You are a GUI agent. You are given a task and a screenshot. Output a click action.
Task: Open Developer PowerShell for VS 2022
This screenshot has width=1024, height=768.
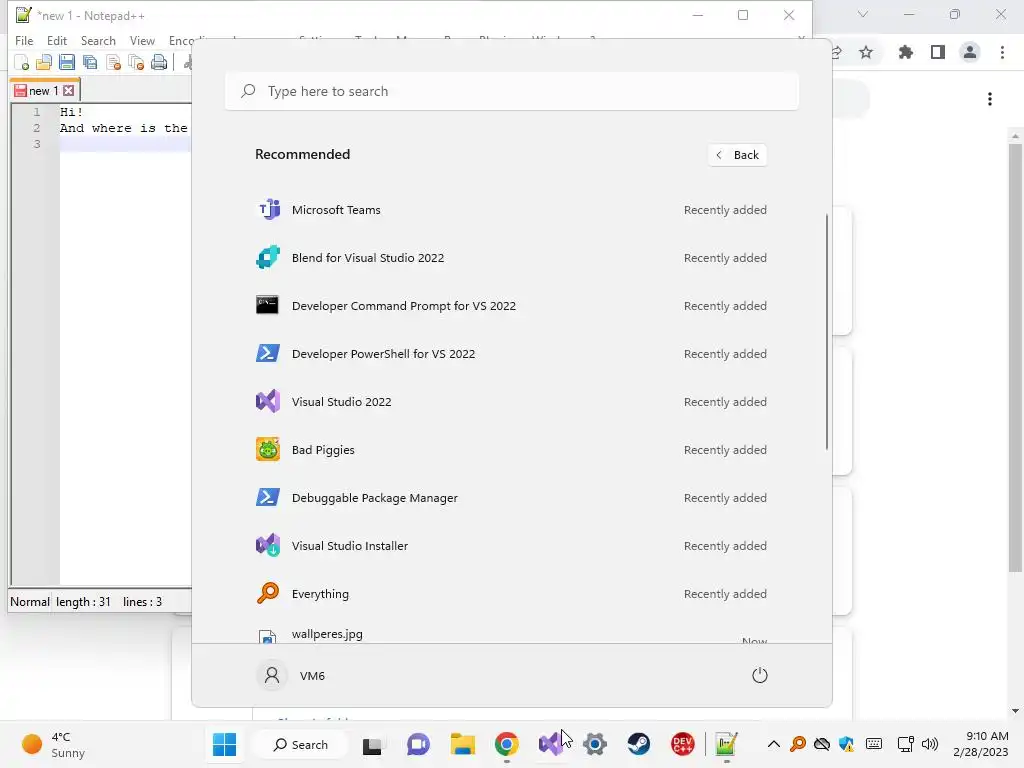[x=511, y=354]
